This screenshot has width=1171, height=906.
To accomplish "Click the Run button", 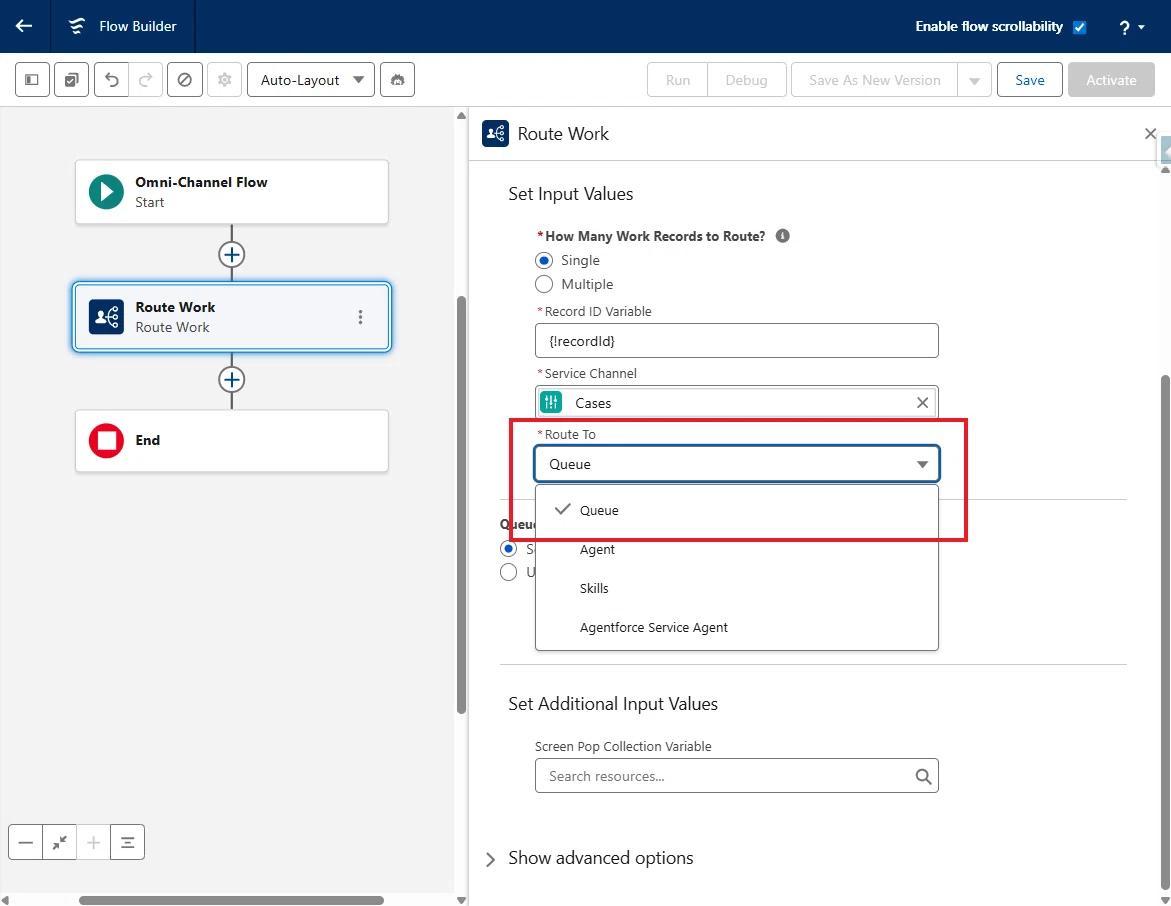I will [x=677, y=80].
